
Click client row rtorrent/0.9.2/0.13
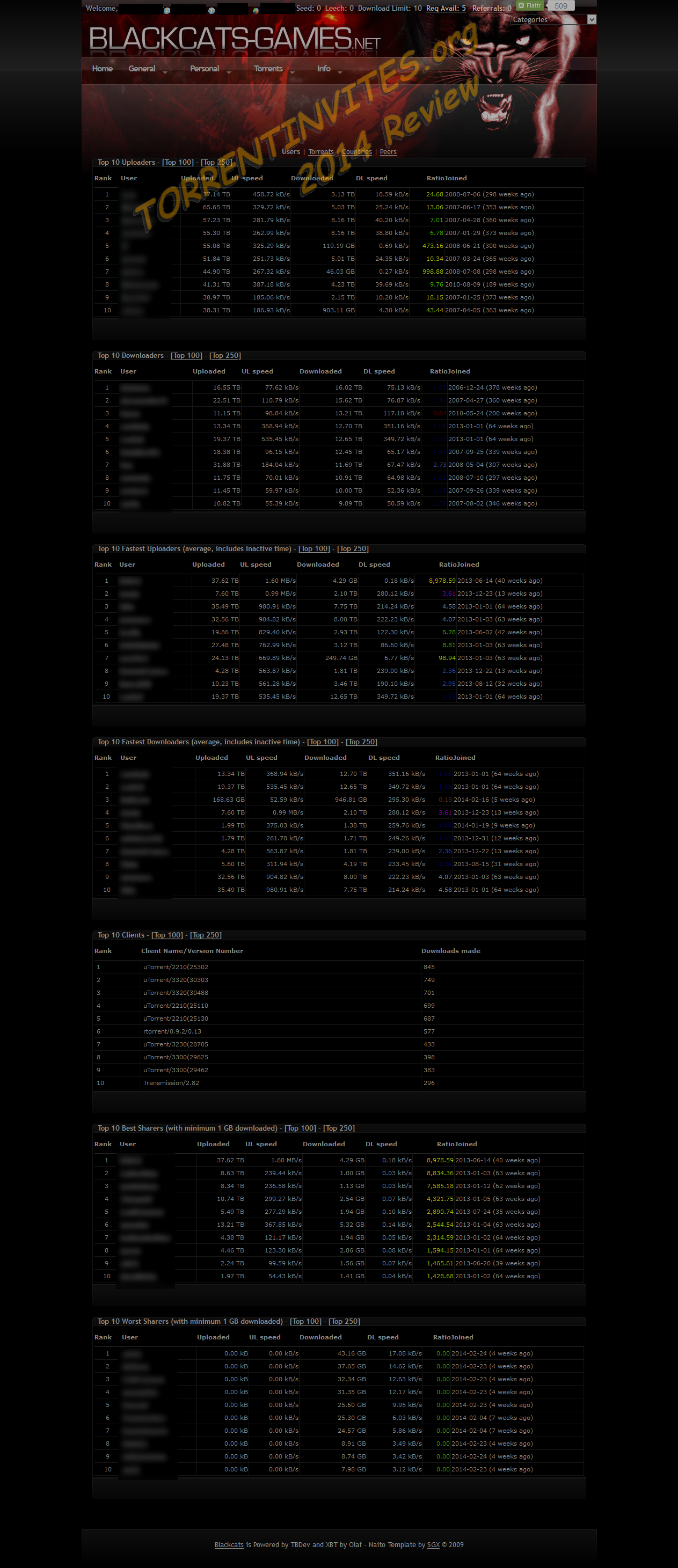339,1031
